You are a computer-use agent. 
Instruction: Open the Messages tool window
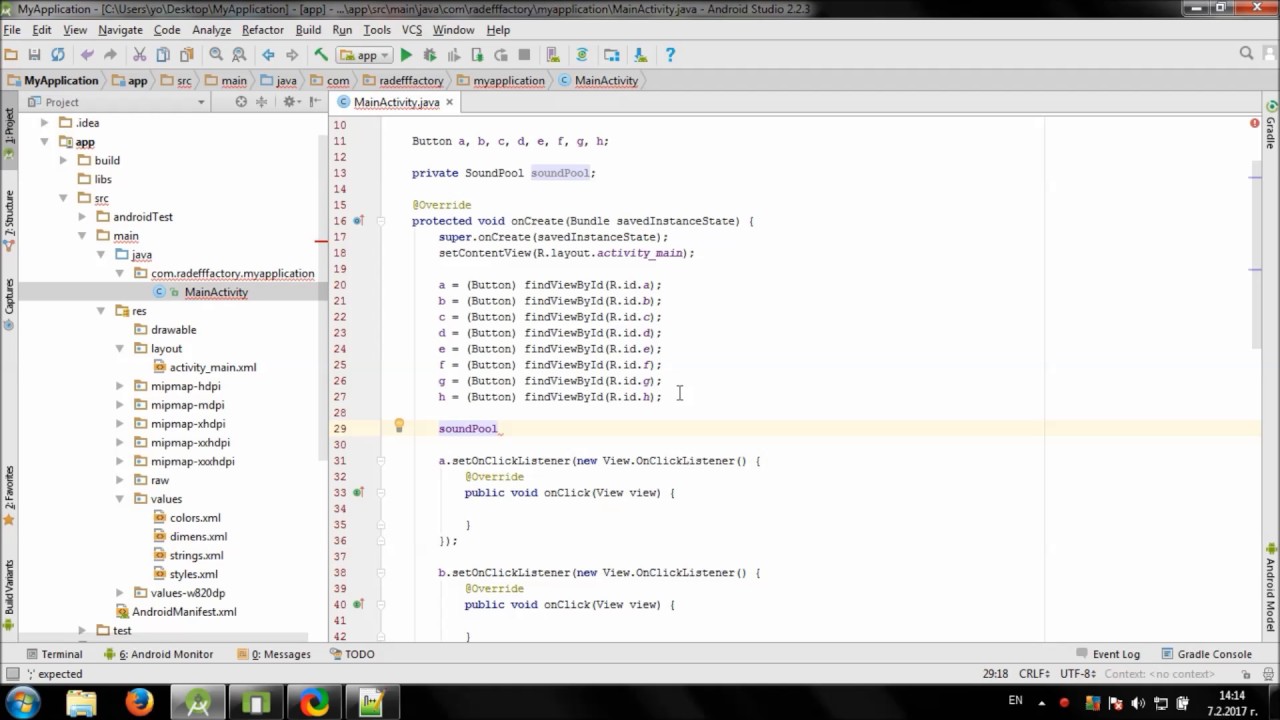click(x=274, y=654)
